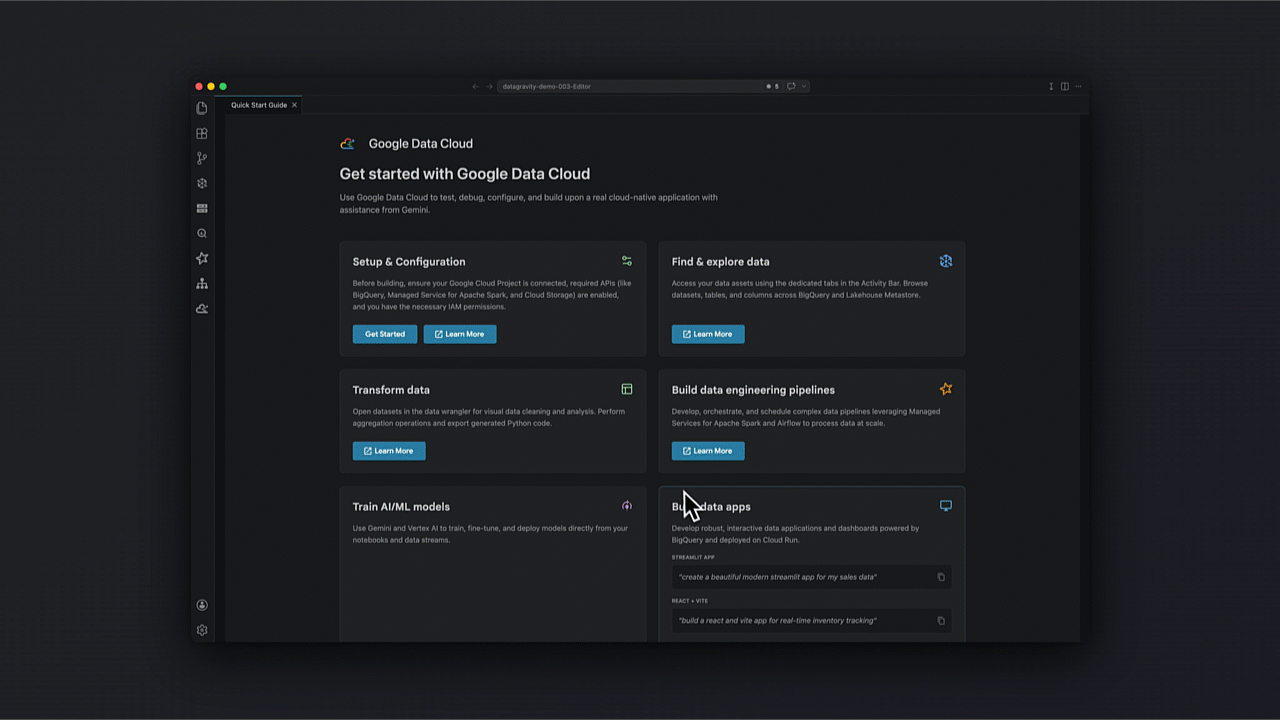Click the red close window button
Viewport: 1280px width, 720px height.
coord(199,87)
